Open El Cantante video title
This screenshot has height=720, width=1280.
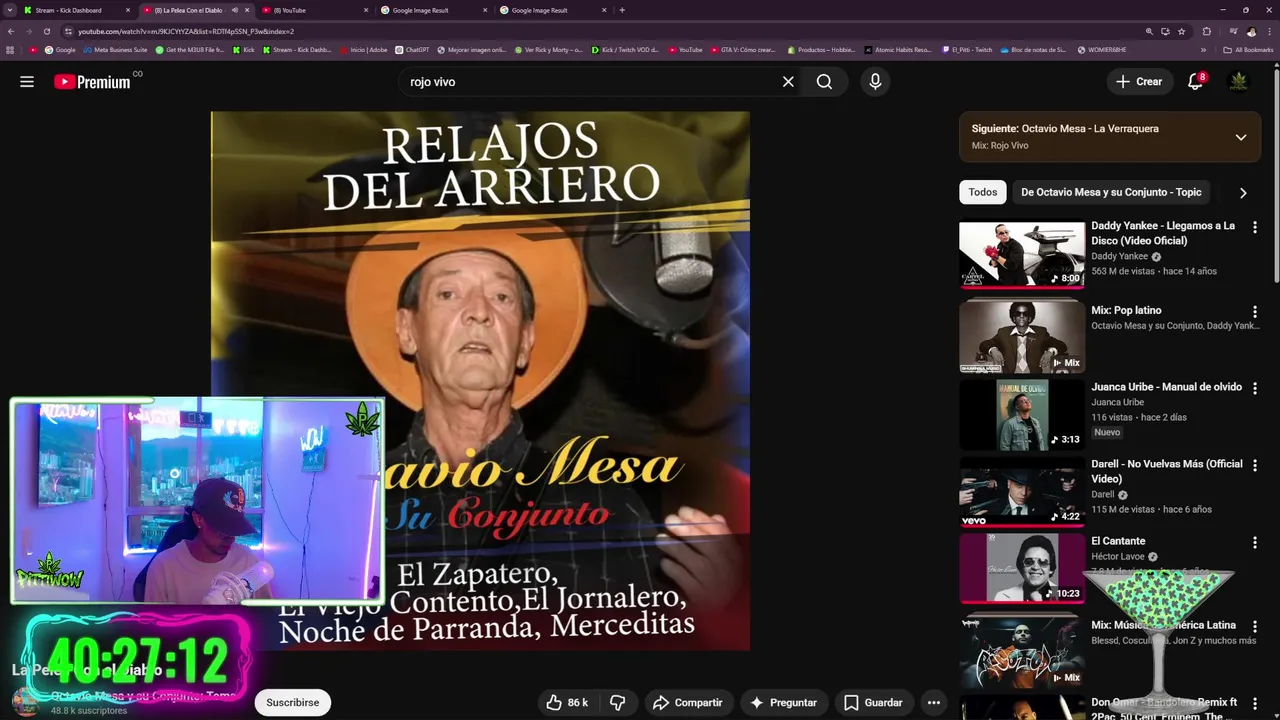(x=1118, y=541)
